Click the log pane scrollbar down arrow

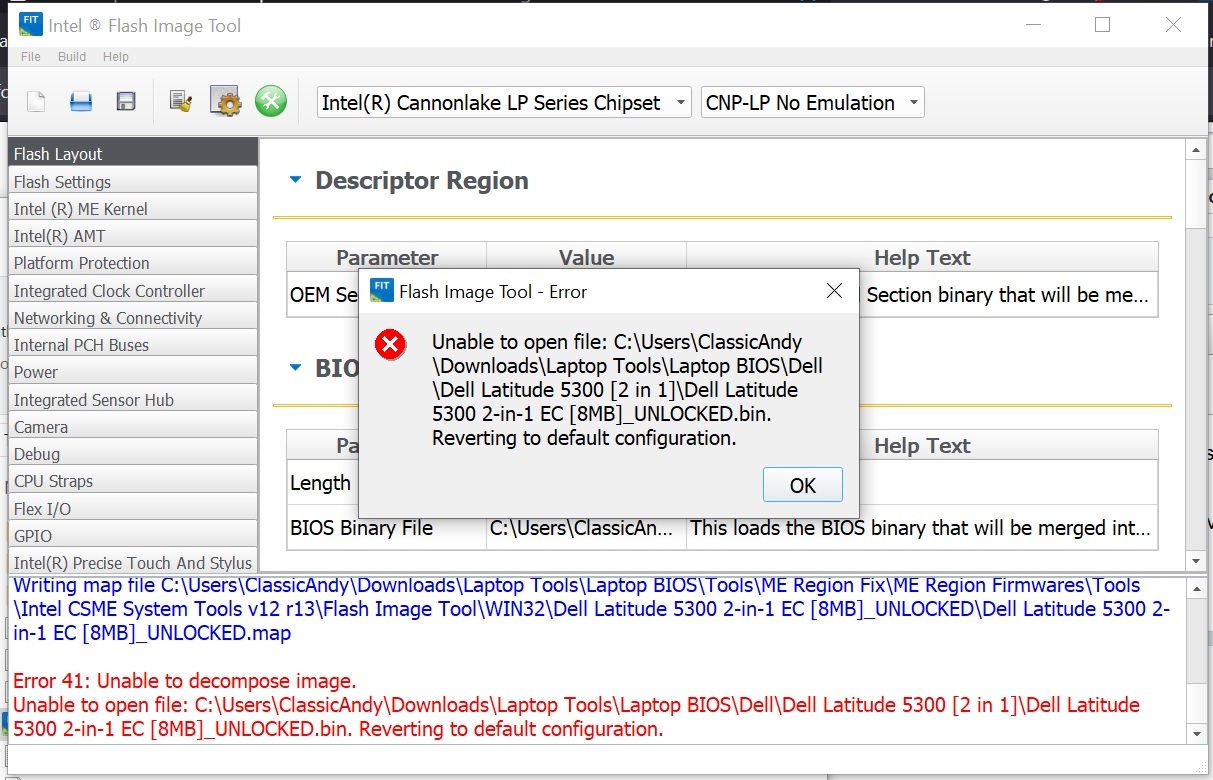(x=1195, y=733)
